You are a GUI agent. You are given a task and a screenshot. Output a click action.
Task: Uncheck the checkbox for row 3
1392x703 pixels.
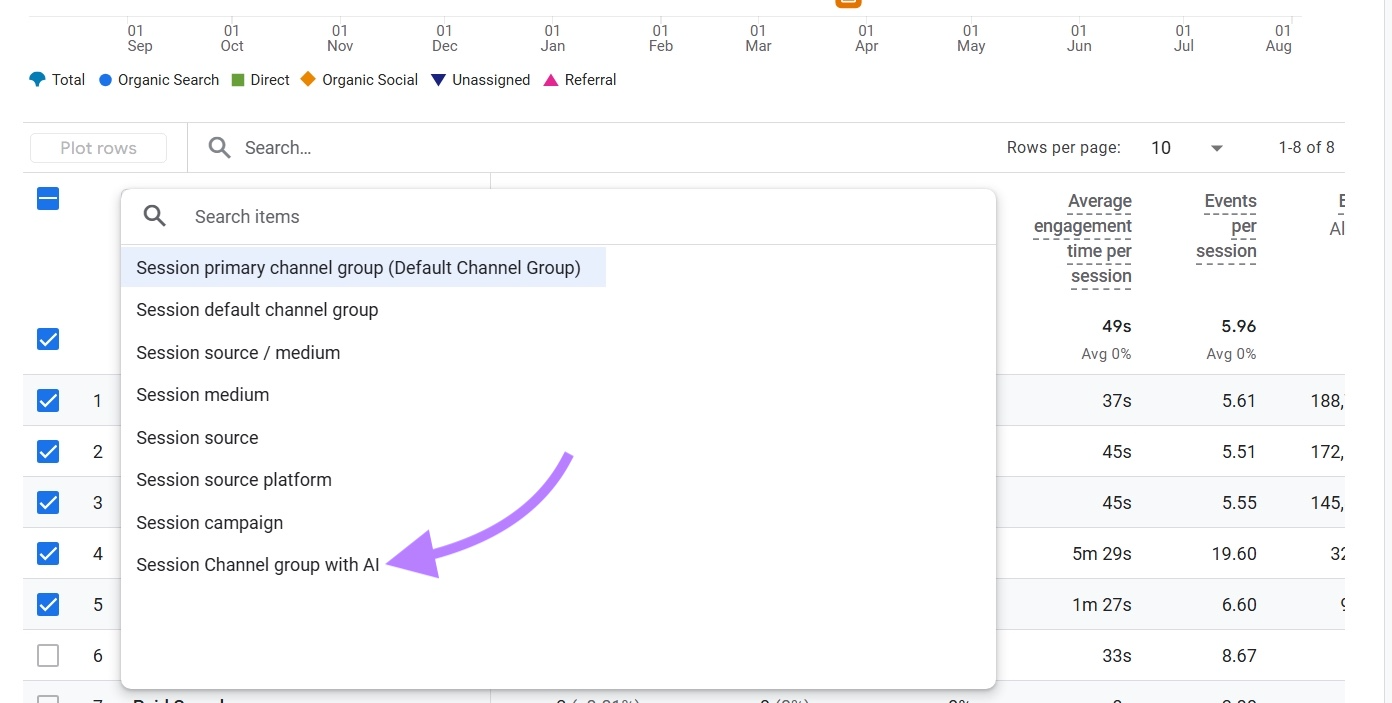47,502
